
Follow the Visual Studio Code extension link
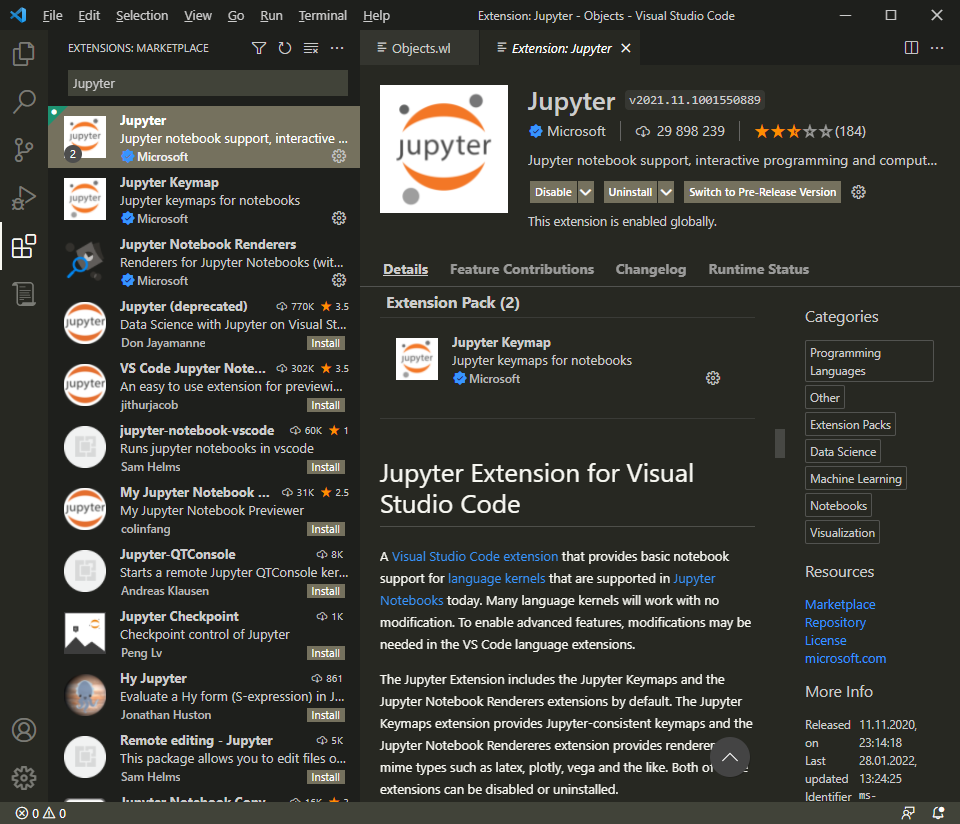[474, 556]
